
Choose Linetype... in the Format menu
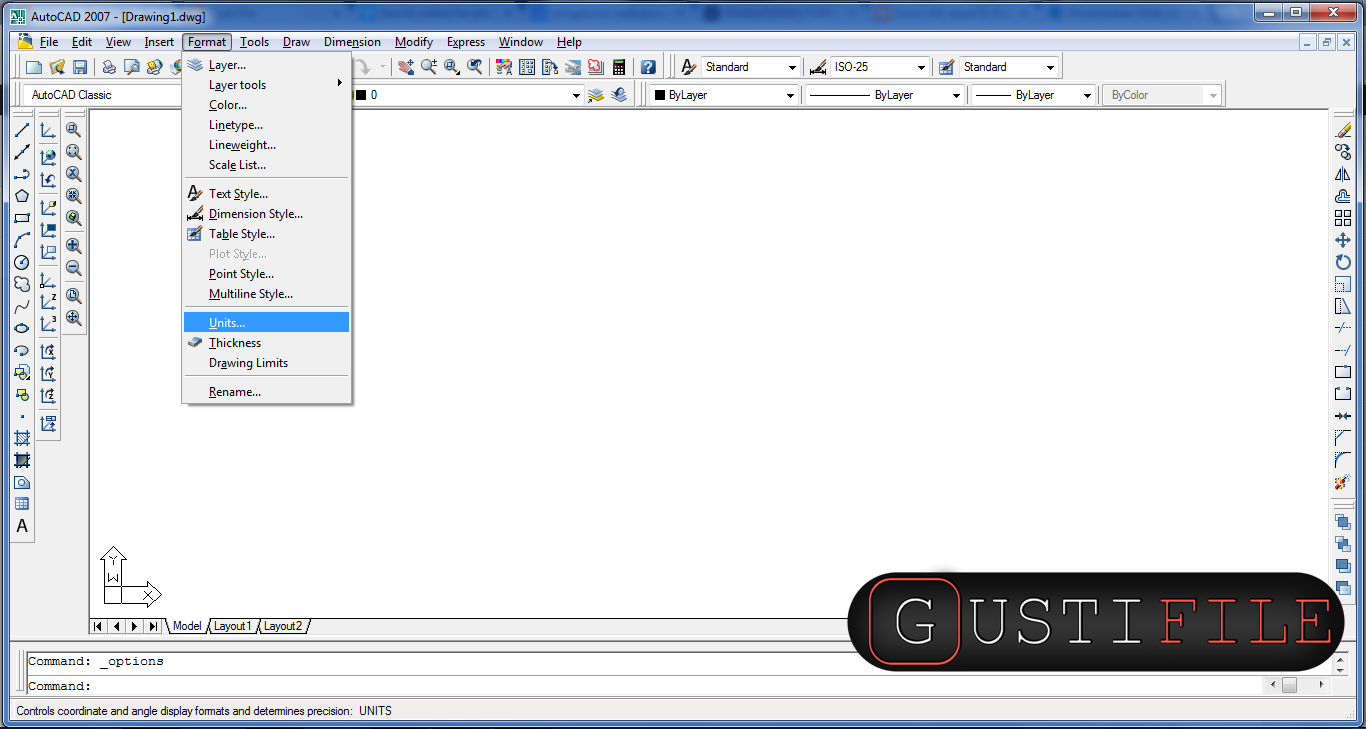266,125
